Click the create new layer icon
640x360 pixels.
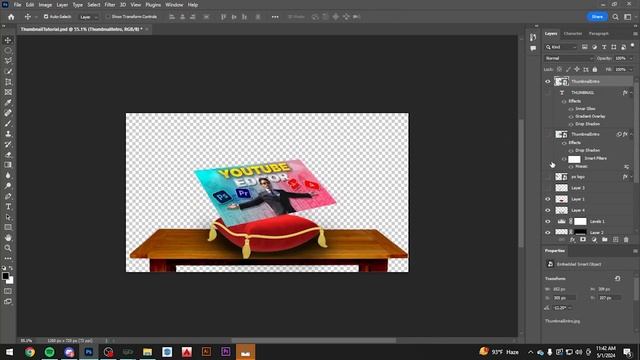616,240
